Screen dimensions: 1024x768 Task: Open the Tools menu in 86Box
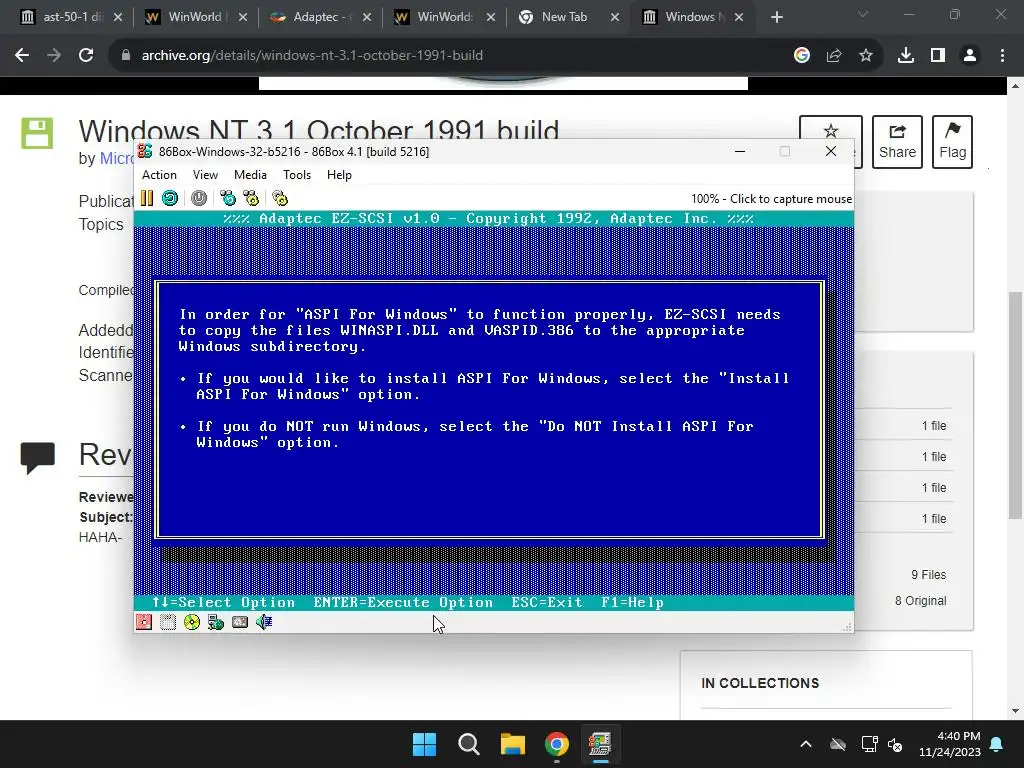click(x=296, y=175)
